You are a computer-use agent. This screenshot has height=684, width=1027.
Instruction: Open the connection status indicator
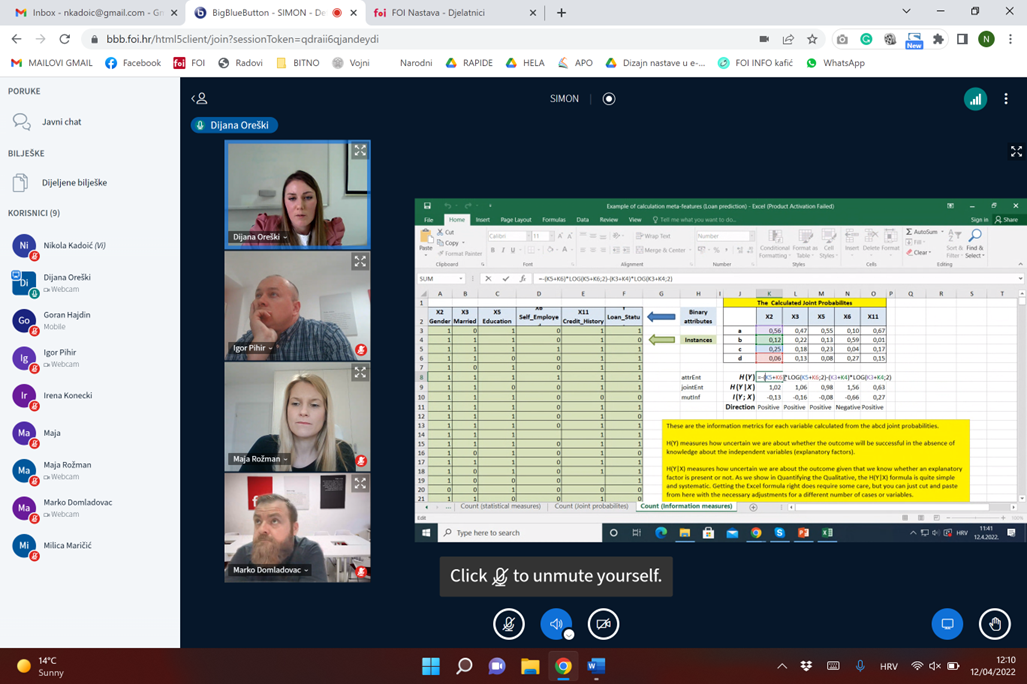click(975, 99)
